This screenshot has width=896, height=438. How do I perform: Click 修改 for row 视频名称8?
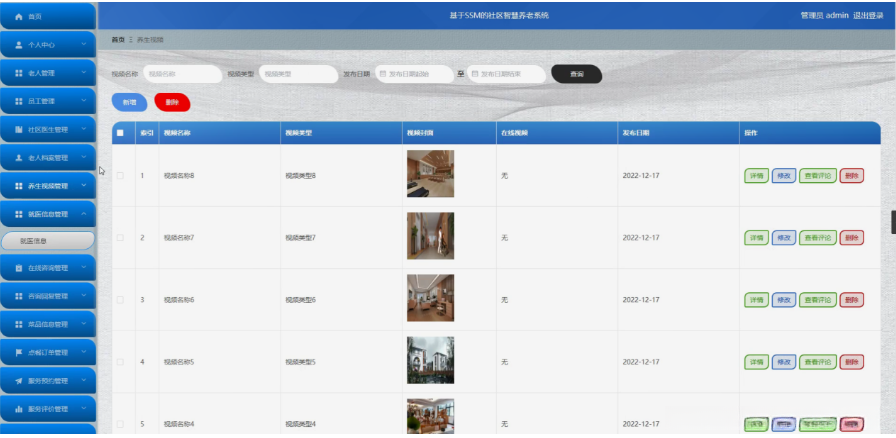[x=783, y=176]
